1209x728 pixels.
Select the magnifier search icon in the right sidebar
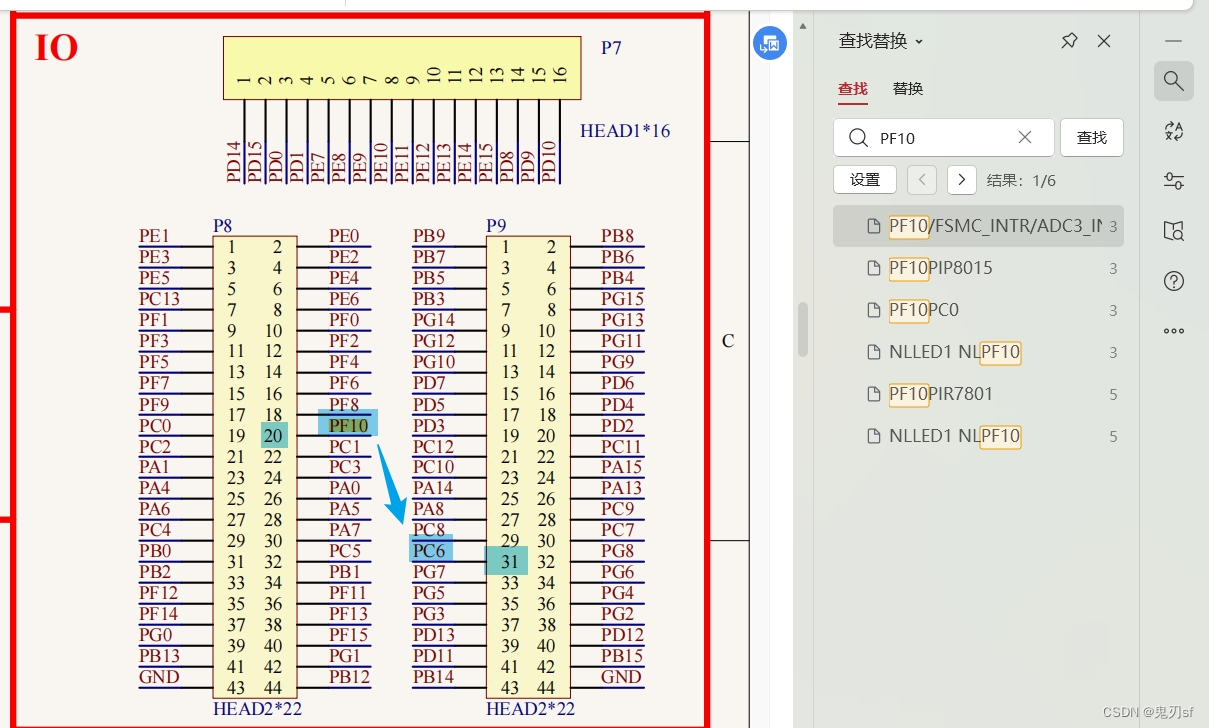coord(1174,81)
